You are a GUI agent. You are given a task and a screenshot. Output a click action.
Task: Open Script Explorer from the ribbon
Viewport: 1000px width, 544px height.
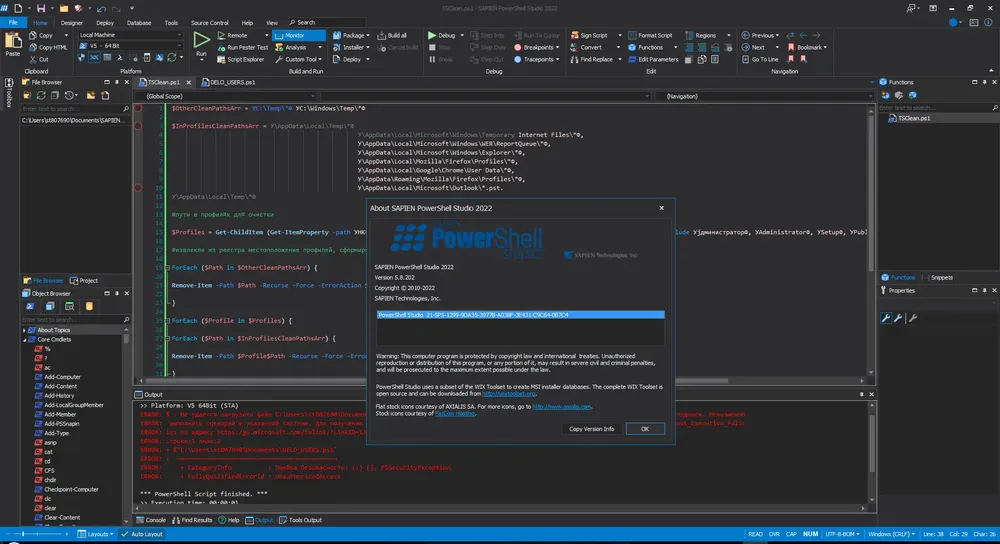(240, 59)
